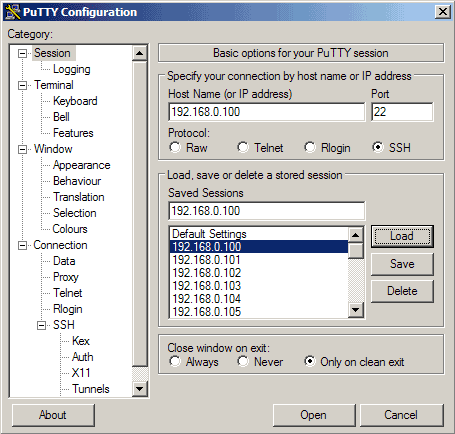455x434 pixels.
Task: Click the Save session button
Action: 402,264
